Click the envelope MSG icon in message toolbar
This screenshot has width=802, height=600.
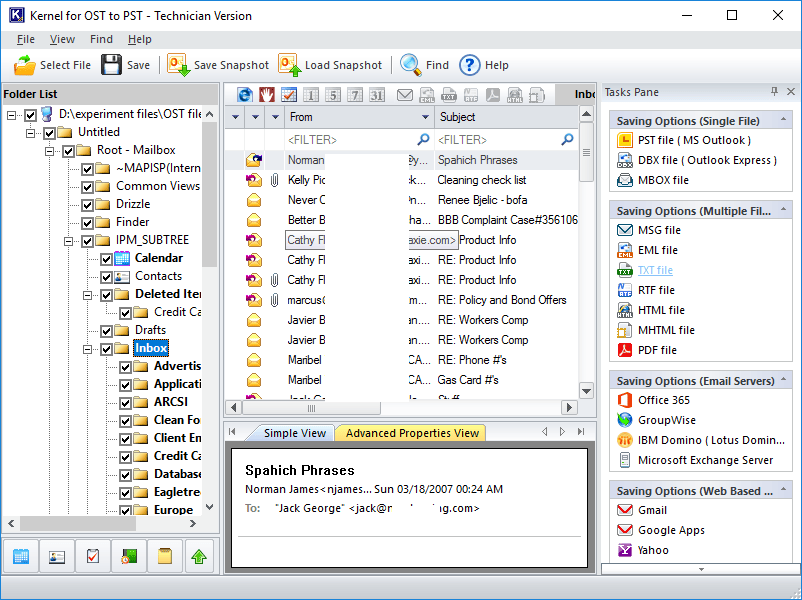tap(405, 95)
